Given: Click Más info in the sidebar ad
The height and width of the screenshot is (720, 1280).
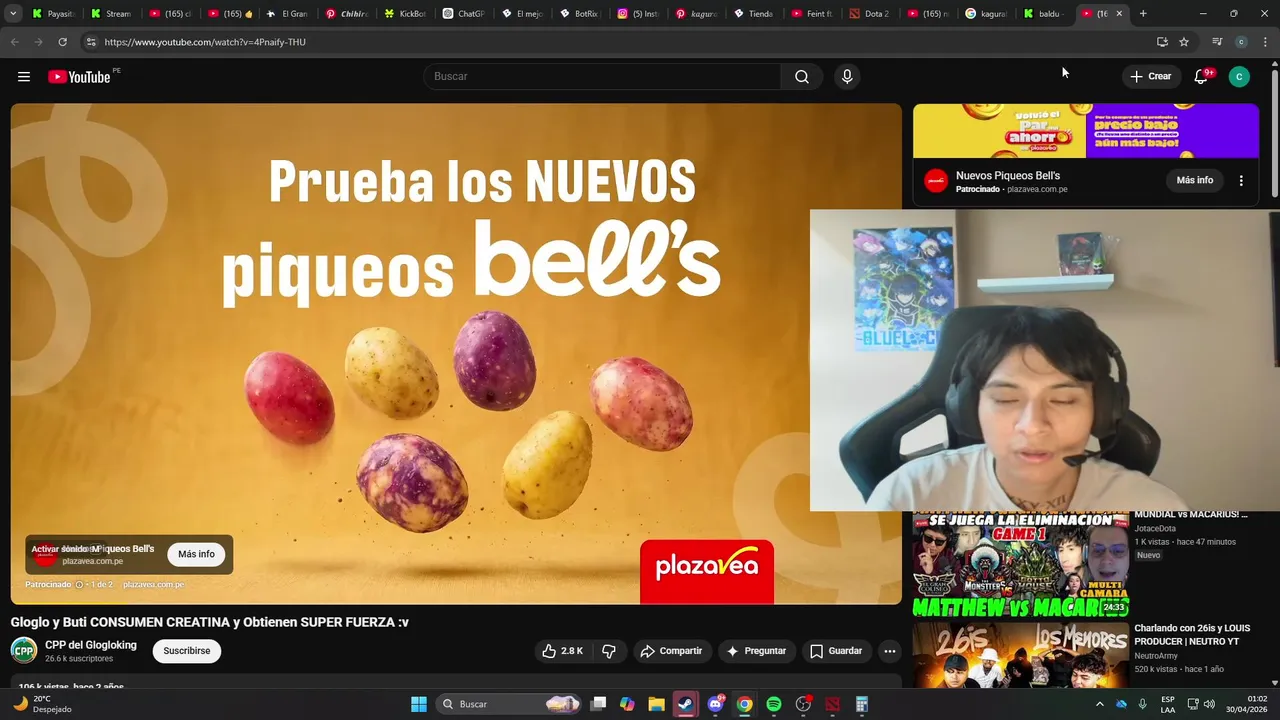Looking at the screenshot, I should (1195, 181).
